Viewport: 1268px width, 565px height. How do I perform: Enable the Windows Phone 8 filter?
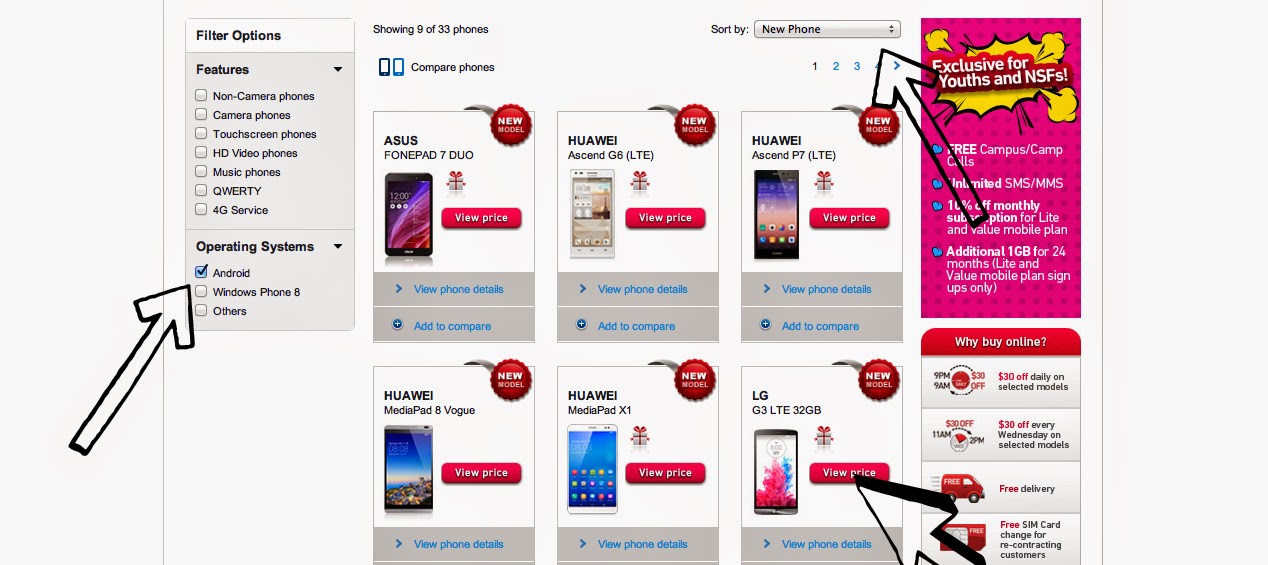click(x=202, y=291)
